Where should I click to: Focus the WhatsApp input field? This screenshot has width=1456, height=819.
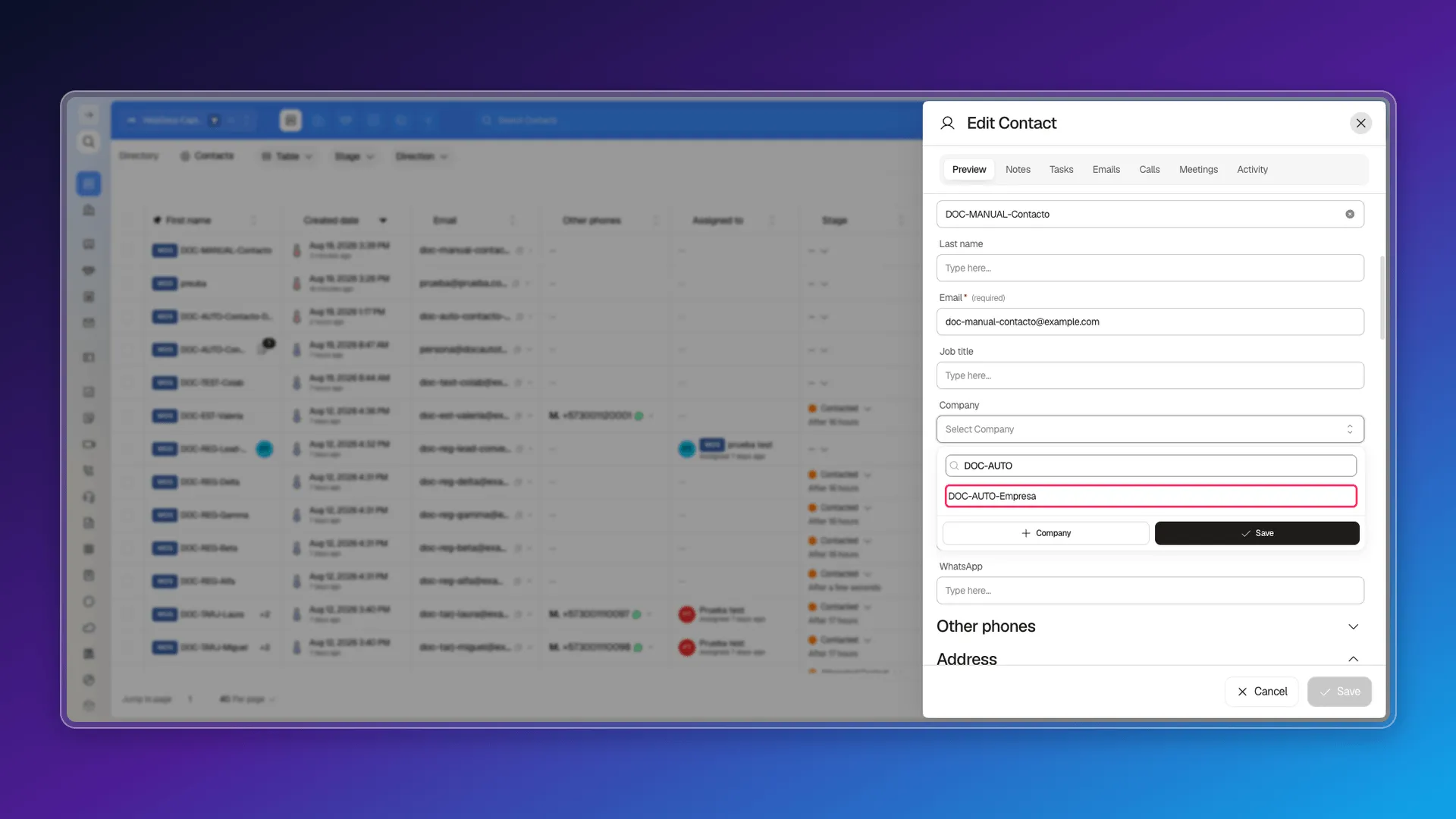coord(1150,591)
